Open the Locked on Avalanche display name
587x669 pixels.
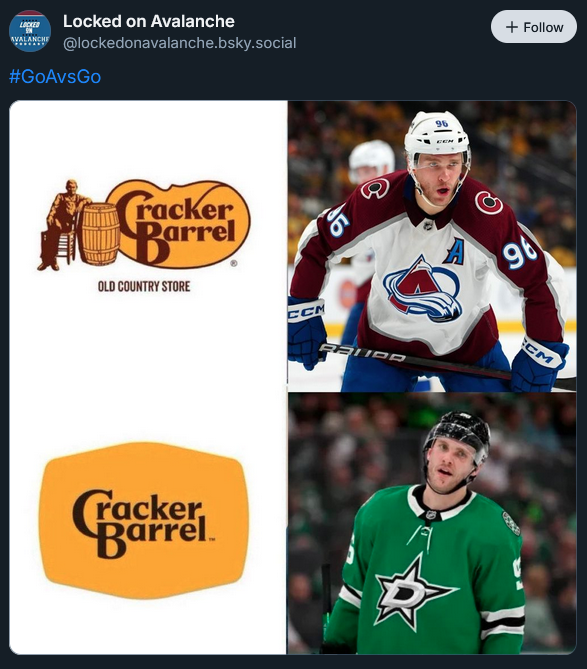[149, 21]
